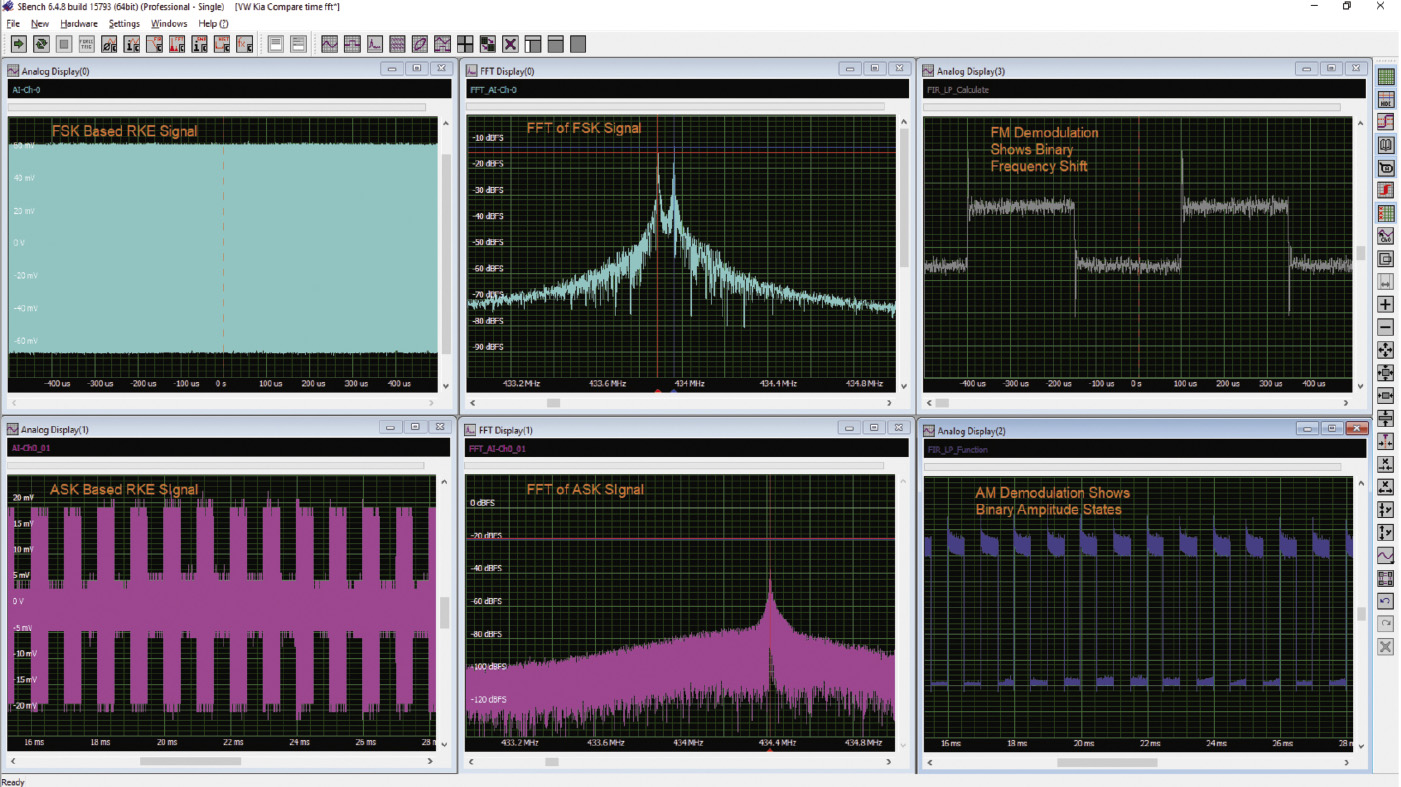Select the Analog Display(0) title bar
Screen dimensions: 1401x787
[229, 70]
